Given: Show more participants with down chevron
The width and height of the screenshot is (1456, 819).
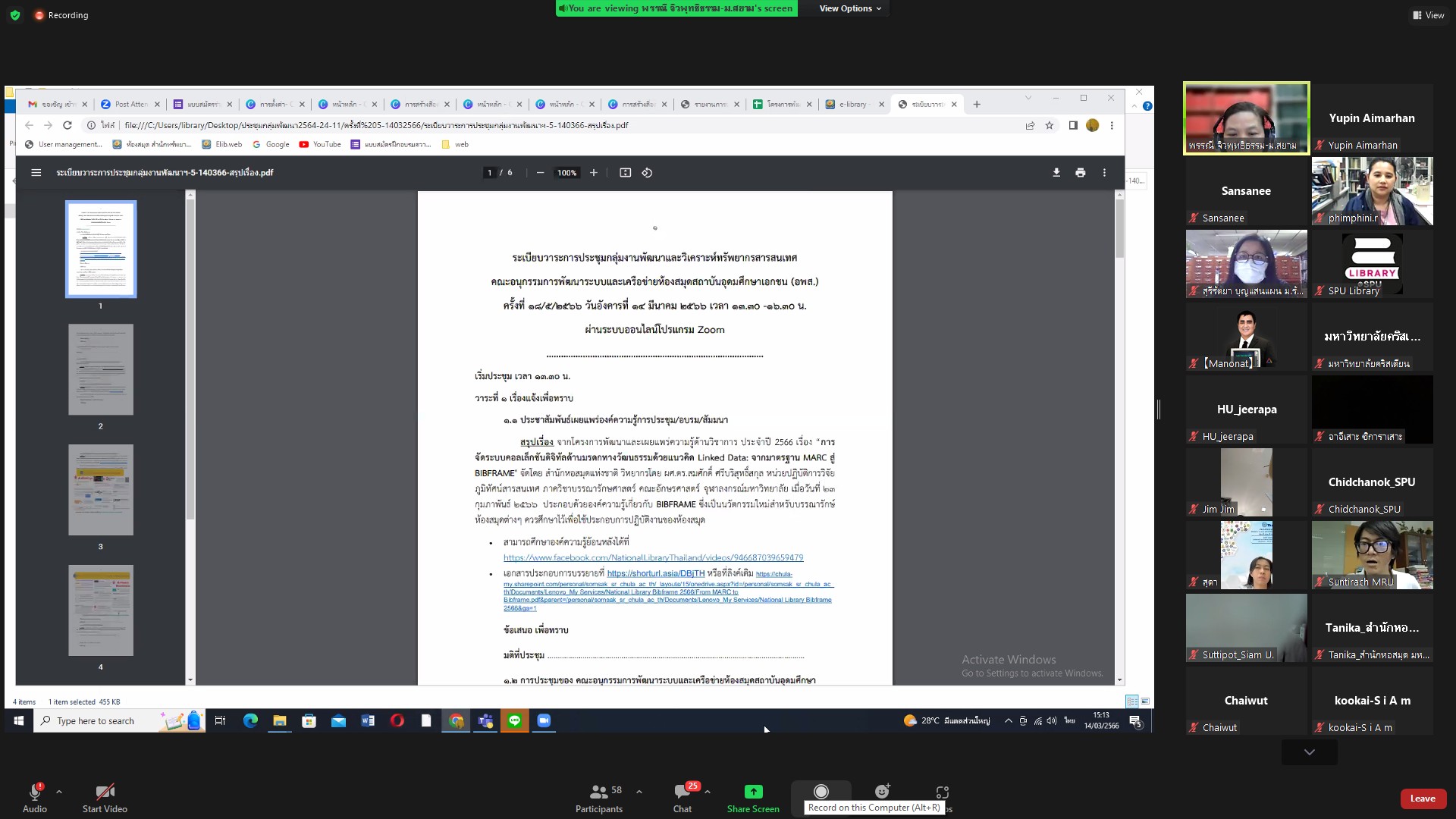Looking at the screenshot, I should [x=1309, y=752].
